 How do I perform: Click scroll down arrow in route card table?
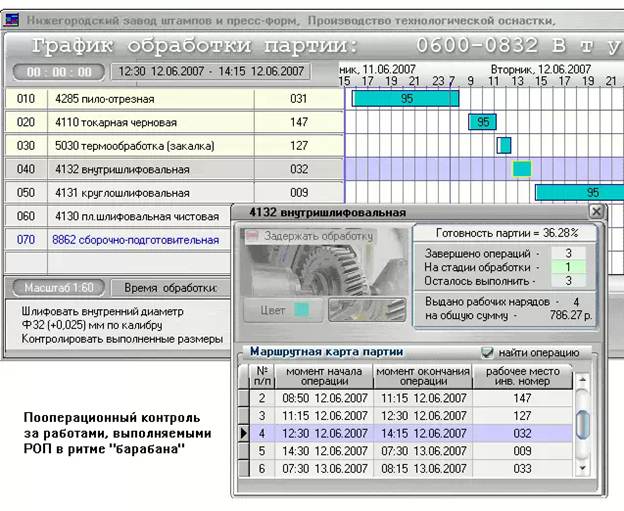coord(582,468)
